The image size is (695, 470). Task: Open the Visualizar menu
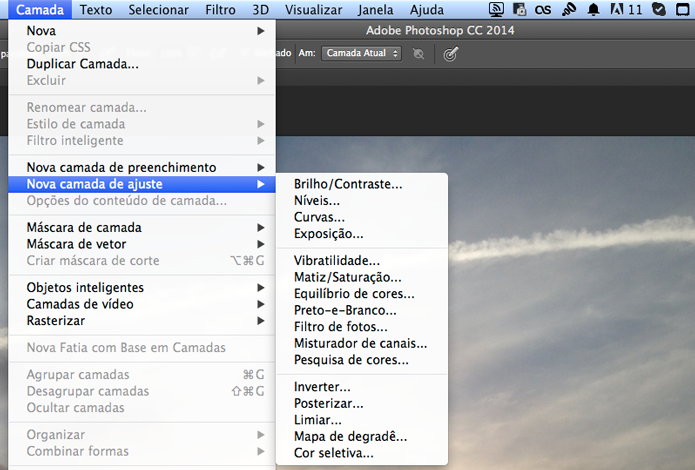click(x=313, y=10)
